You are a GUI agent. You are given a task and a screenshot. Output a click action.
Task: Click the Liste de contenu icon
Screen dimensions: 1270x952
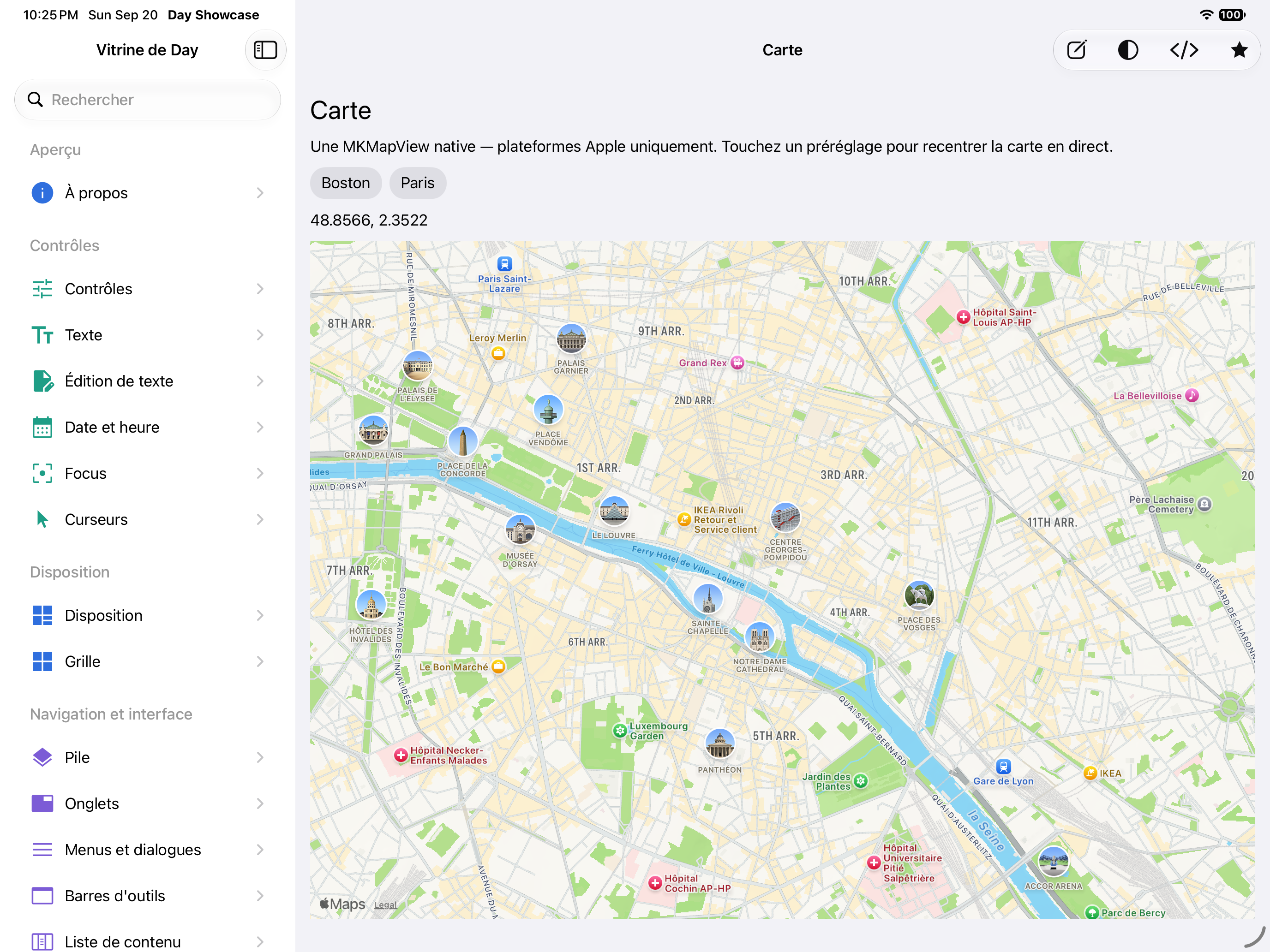[42, 942]
